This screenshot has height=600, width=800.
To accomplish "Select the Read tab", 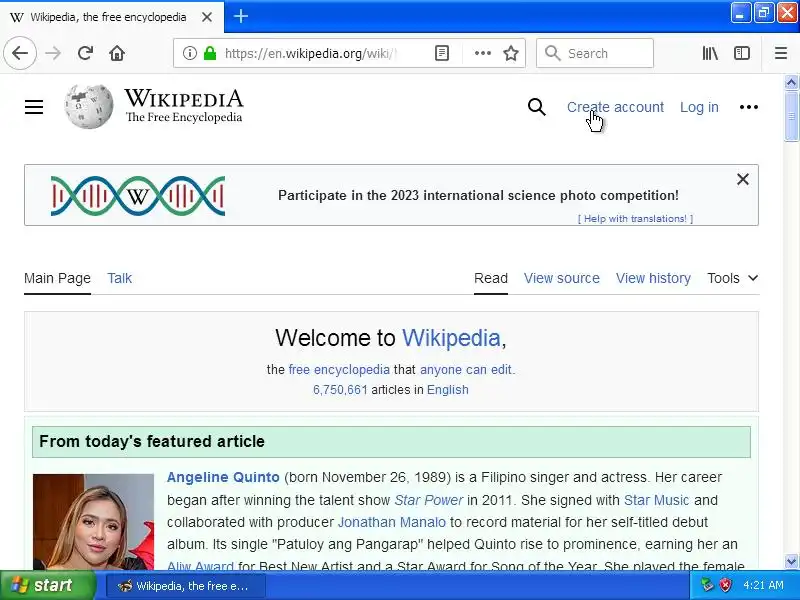I will tap(491, 278).
